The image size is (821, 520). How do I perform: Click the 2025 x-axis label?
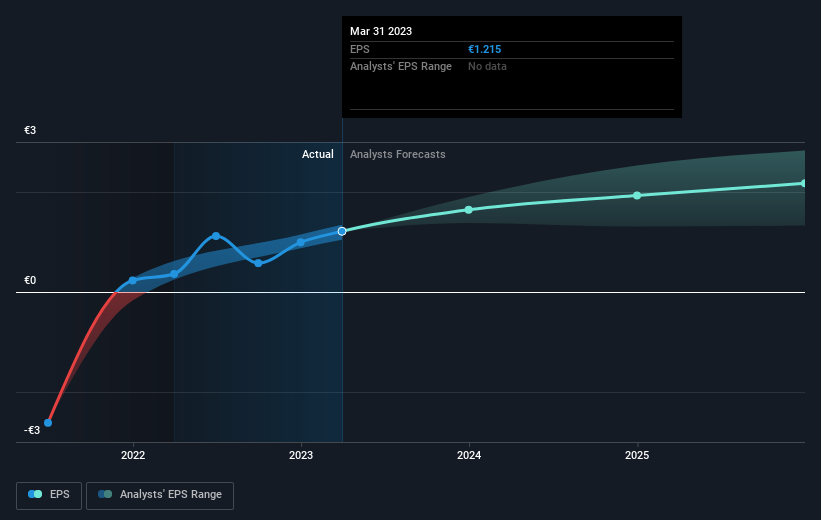tap(637, 455)
